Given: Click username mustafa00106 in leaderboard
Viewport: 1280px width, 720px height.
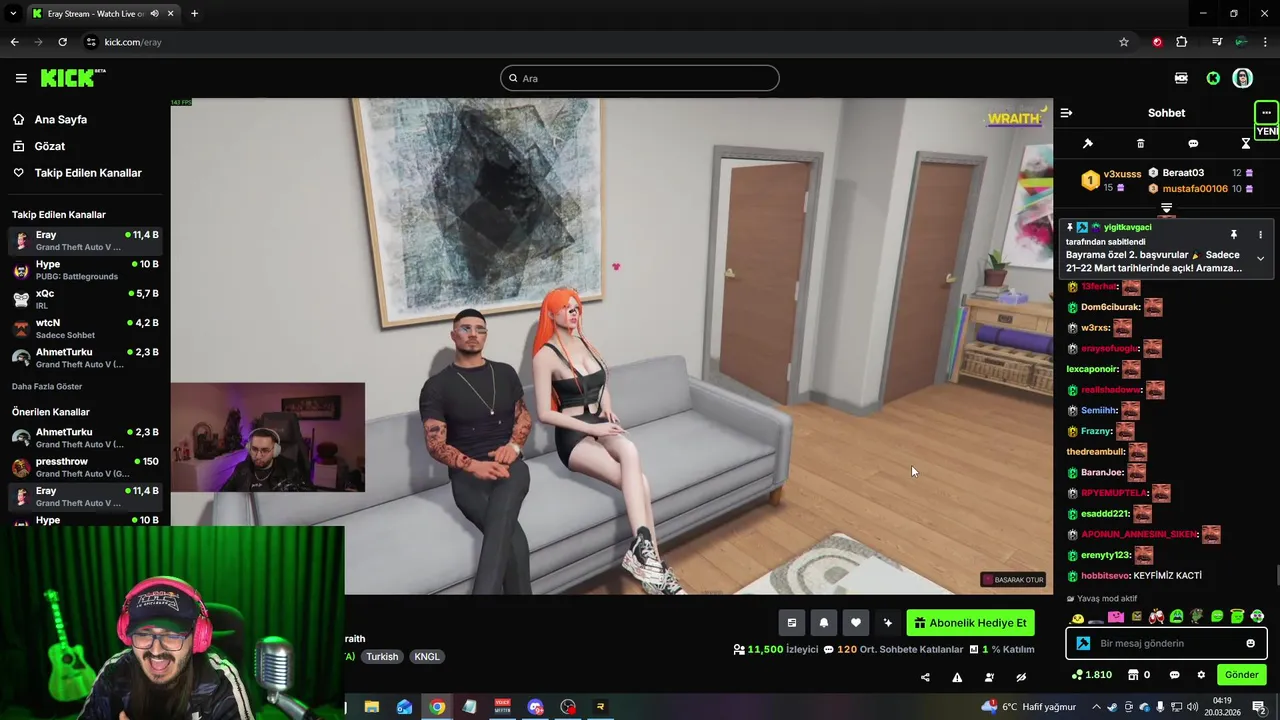Looking at the screenshot, I should click(1195, 189).
